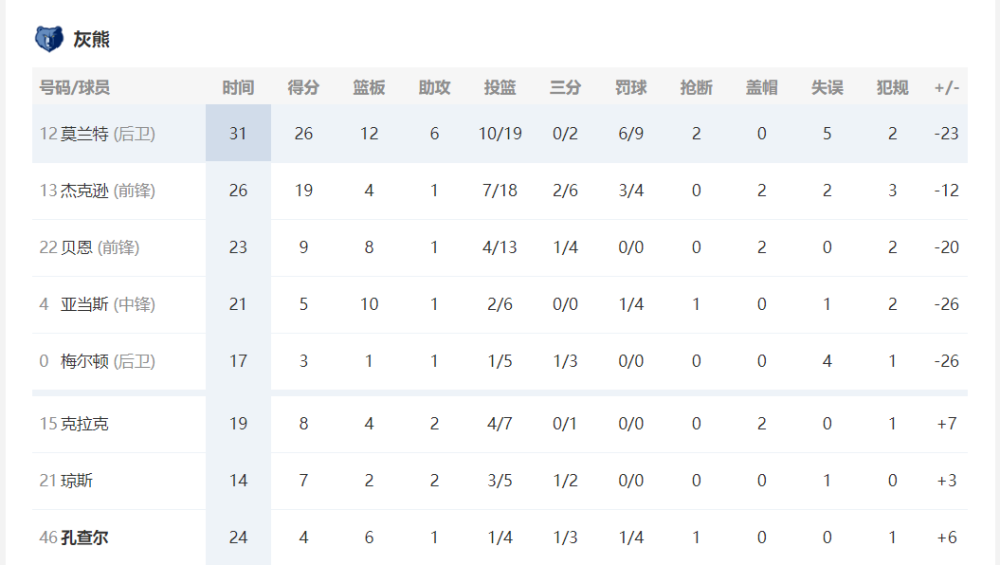Sort table by 时间 column header
Viewport: 1000px width, 565px height.
pos(238,87)
